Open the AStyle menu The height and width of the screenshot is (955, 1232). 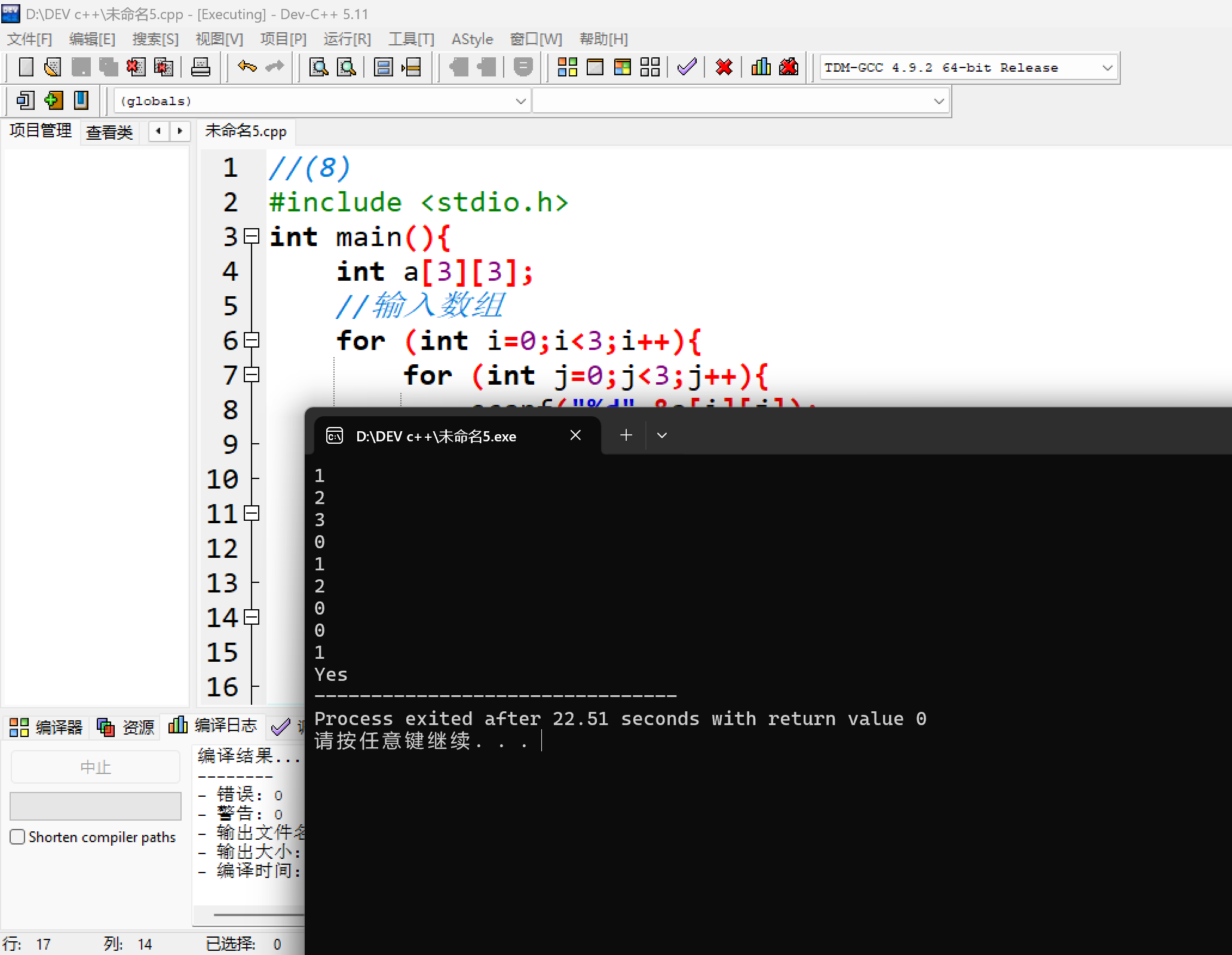click(x=472, y=39)
